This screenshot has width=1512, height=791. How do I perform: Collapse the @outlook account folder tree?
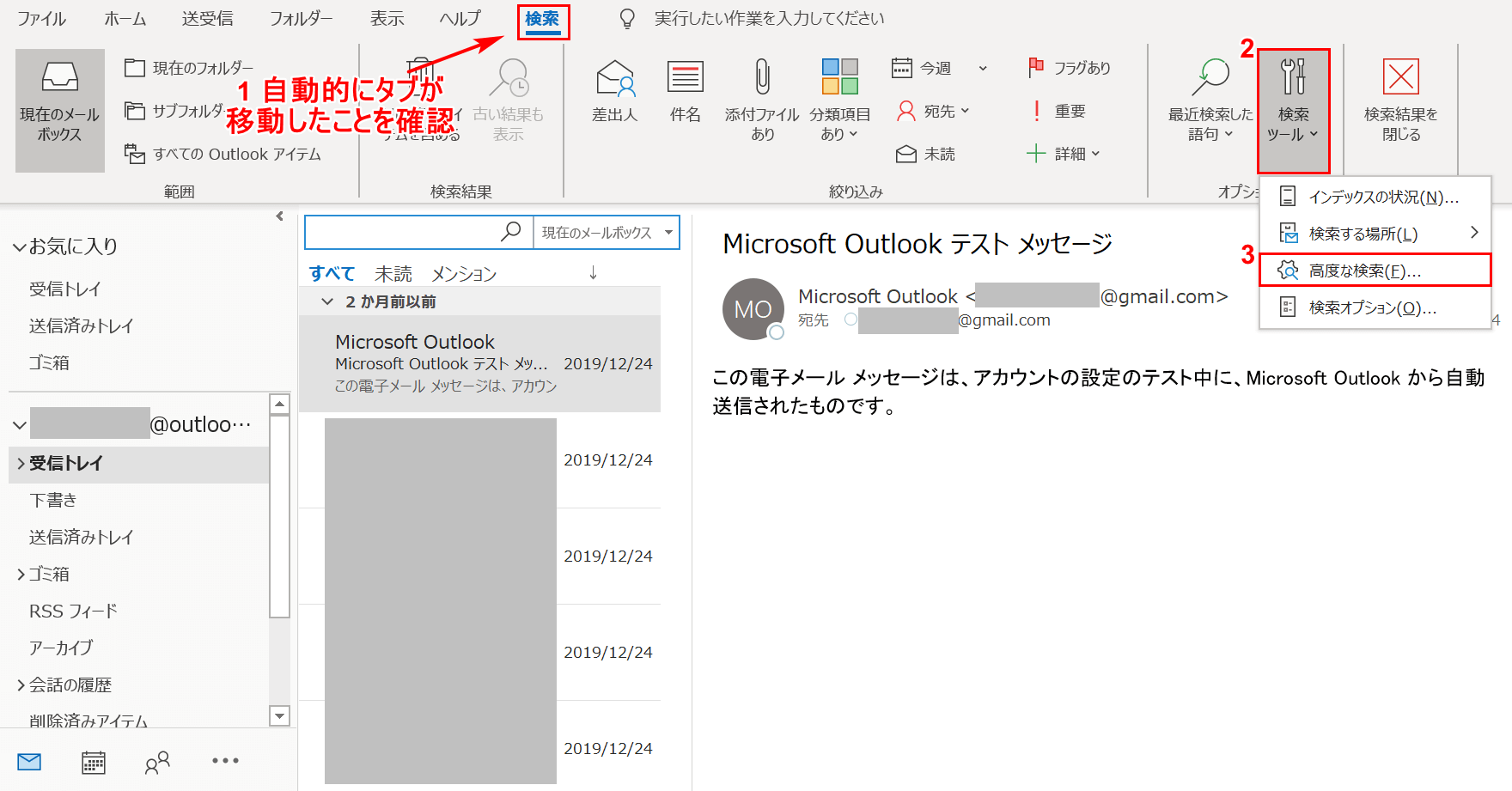pos(20,425)
